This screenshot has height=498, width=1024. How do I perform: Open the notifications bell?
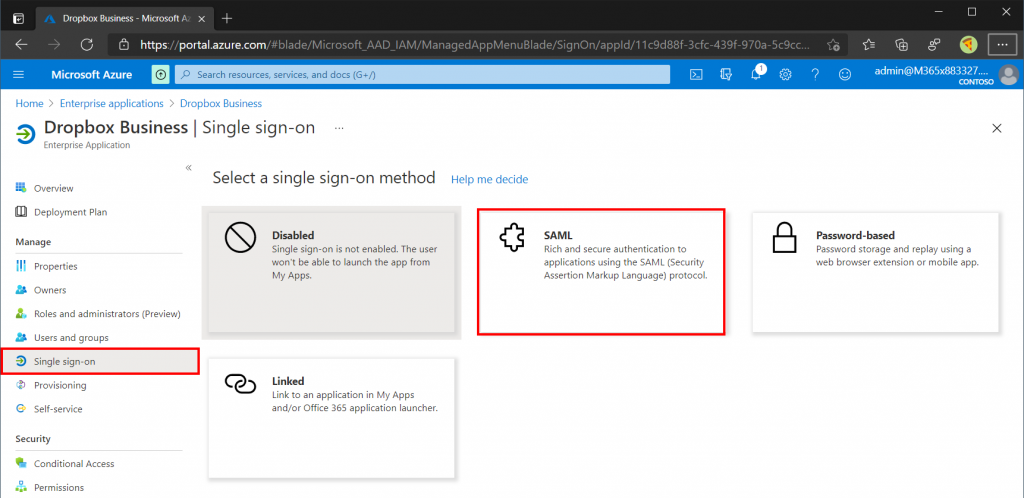click(x=756, y=74)
